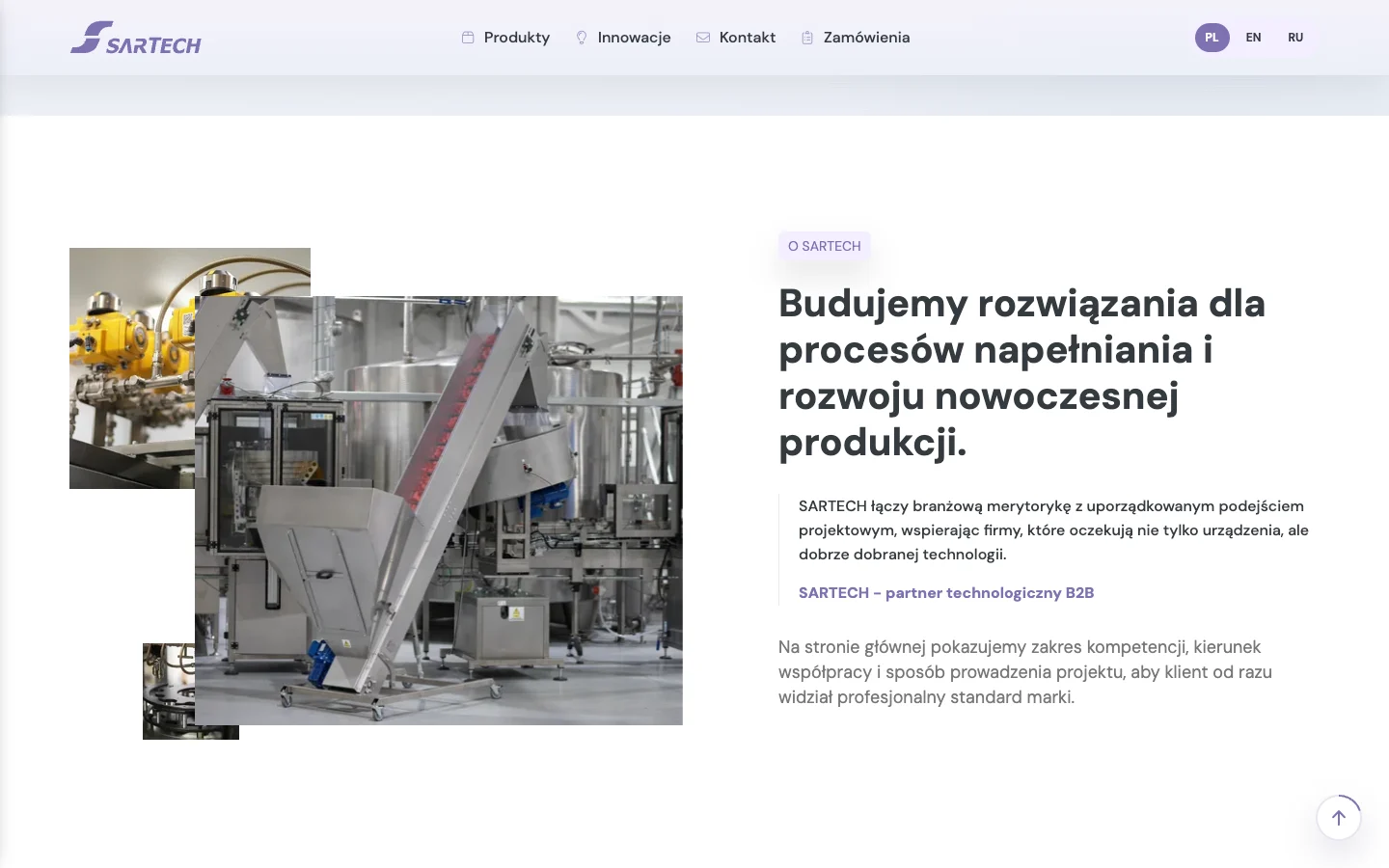The height and width of the screenshot is (868, 1389).
Task: Click the envelope icon beside Kontakt
Action: 703,38
